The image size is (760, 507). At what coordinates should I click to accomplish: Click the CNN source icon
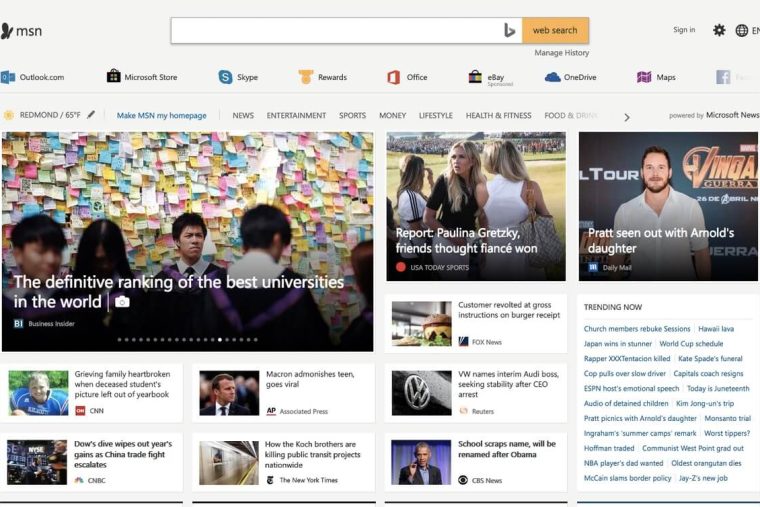point(80,411)
